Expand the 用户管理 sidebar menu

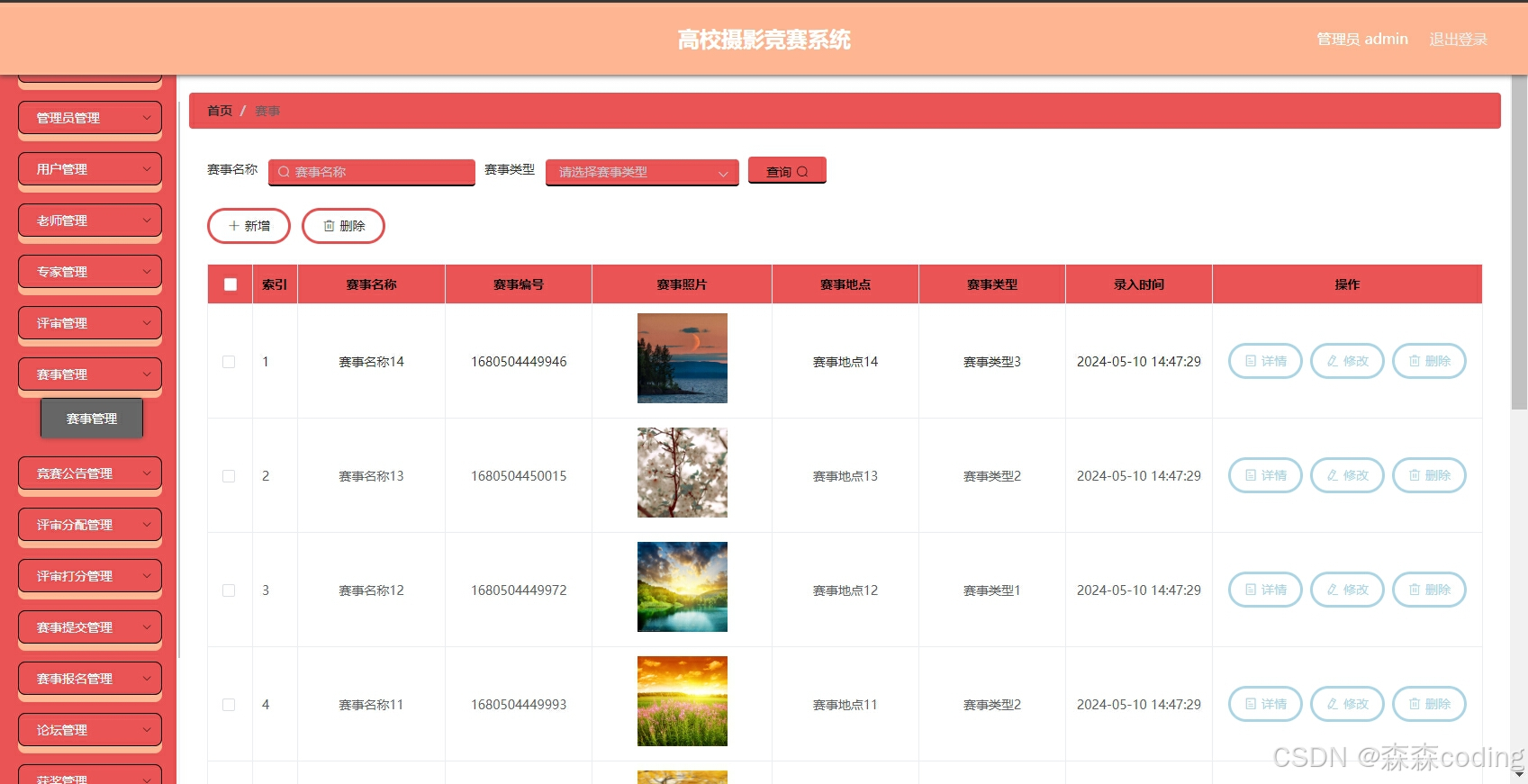[x=90, y=169]
